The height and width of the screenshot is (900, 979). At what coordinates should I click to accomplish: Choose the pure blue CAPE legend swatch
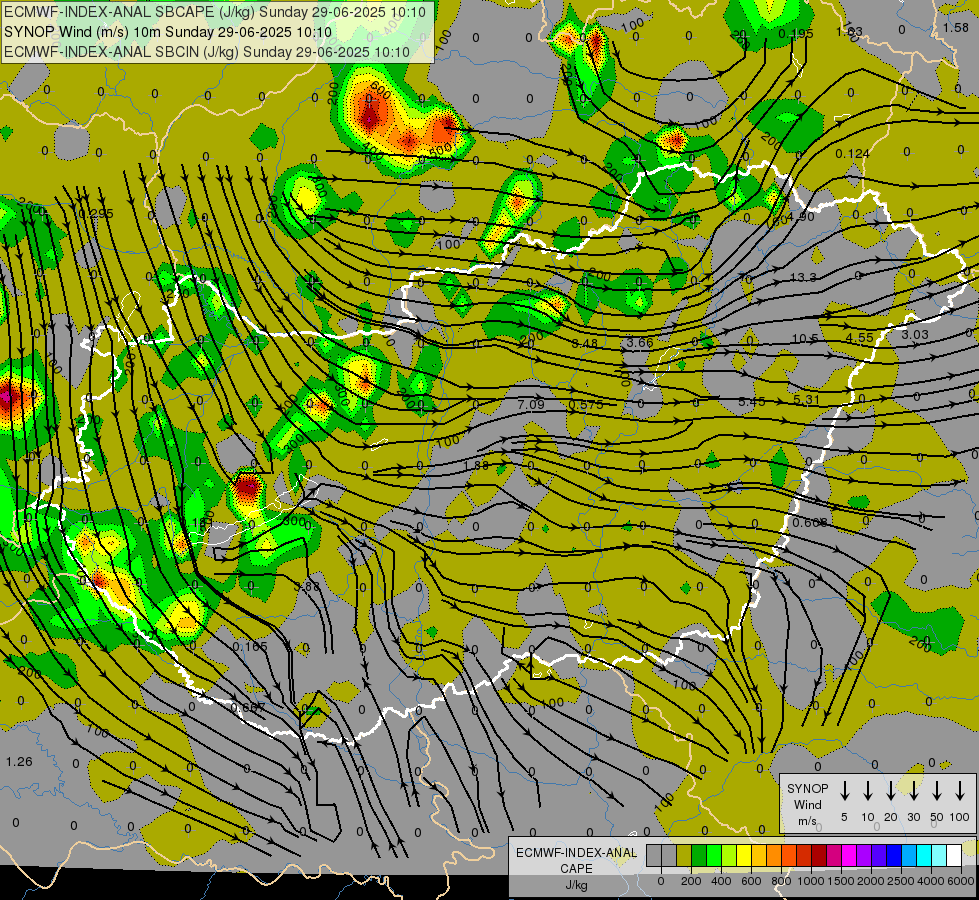coord(893,855)
